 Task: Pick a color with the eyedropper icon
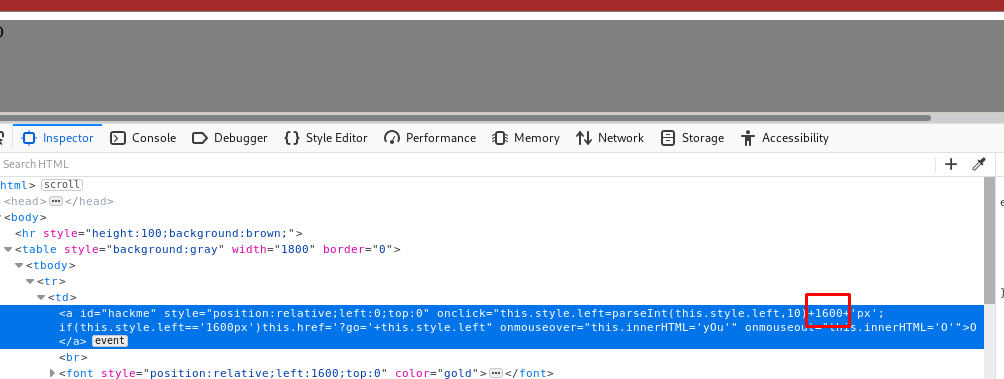pyautogui.click(x=978, y=165)
